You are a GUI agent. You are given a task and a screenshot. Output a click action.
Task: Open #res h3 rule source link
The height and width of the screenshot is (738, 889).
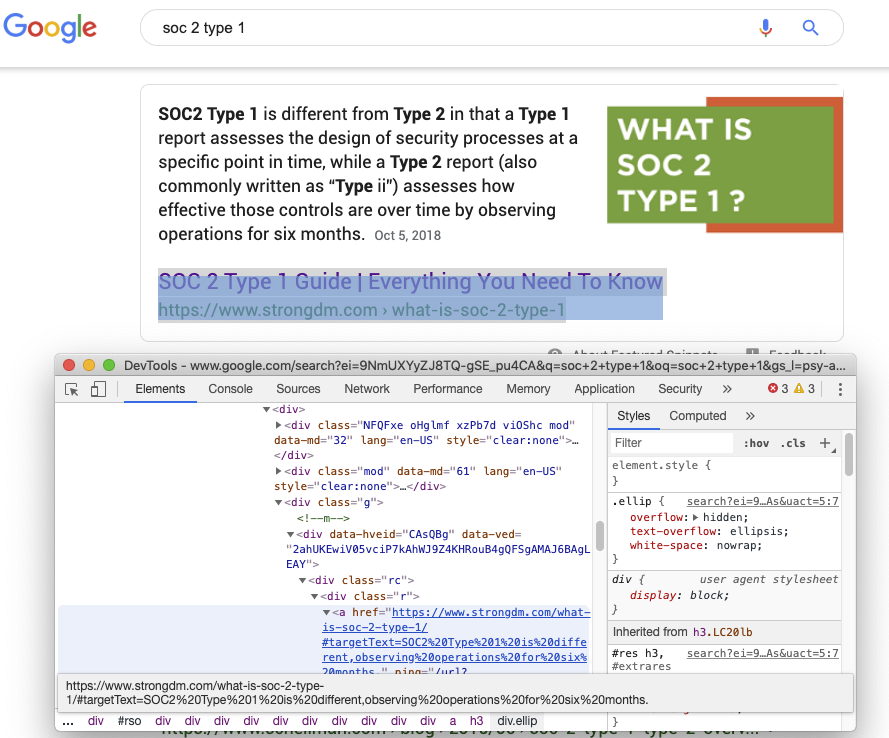(x=763, y=653)
